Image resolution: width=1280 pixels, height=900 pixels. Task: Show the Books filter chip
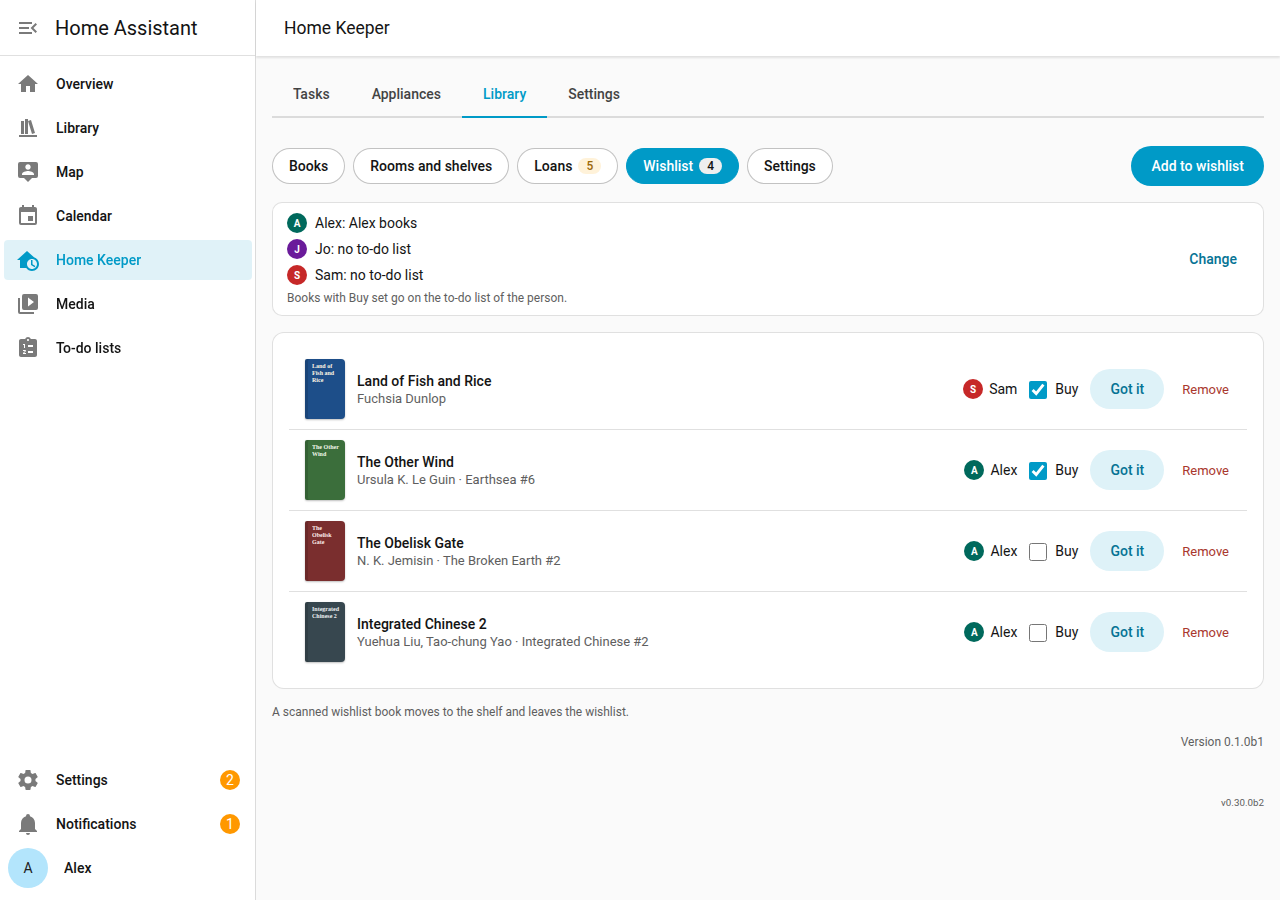click(308, 166)
